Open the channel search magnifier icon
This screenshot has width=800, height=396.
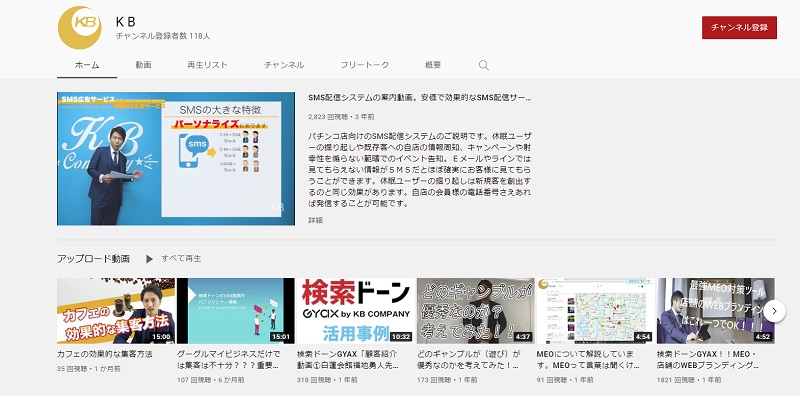pos(484,65)
